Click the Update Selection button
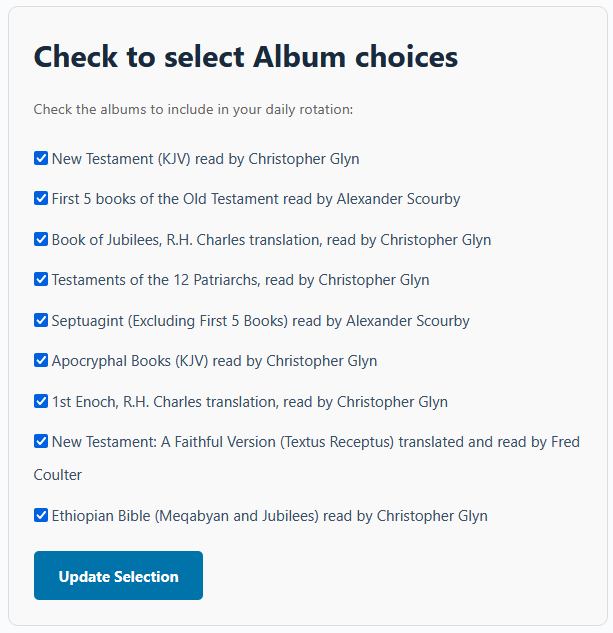 pyautogui.click(x=118, y=576)
